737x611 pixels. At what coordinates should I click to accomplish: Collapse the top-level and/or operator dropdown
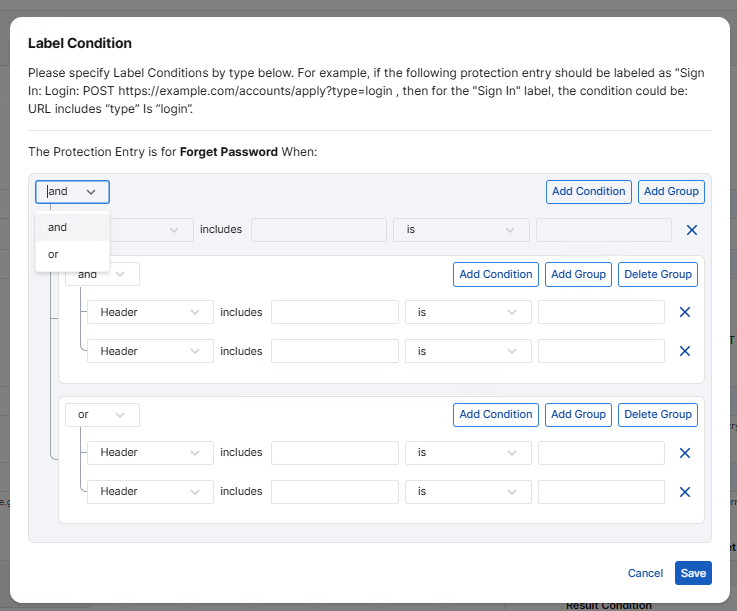[x=72, y=191]
